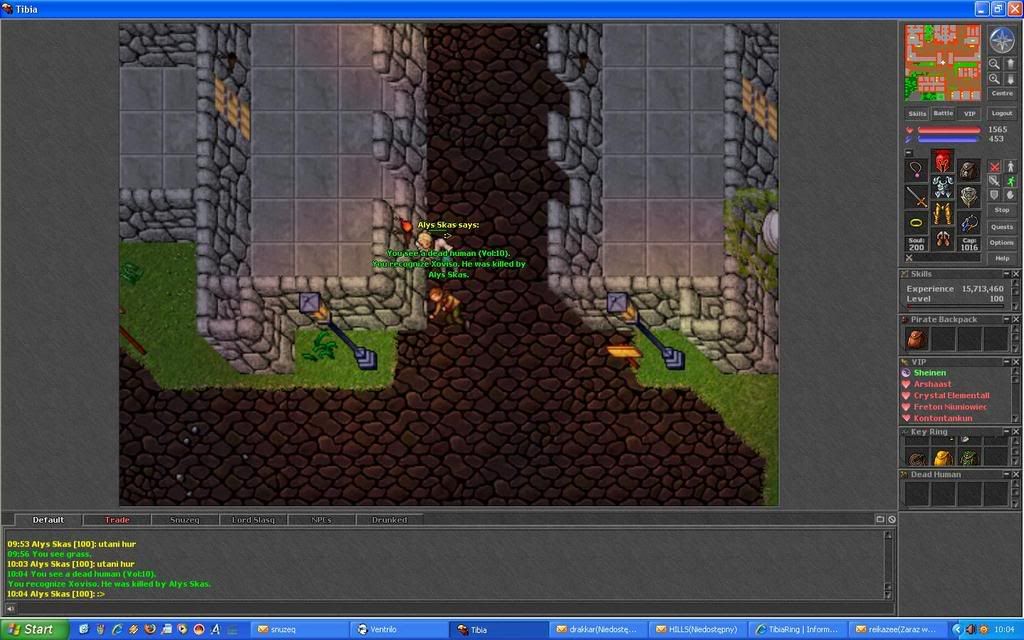Select chase opponent mode

1010,181
